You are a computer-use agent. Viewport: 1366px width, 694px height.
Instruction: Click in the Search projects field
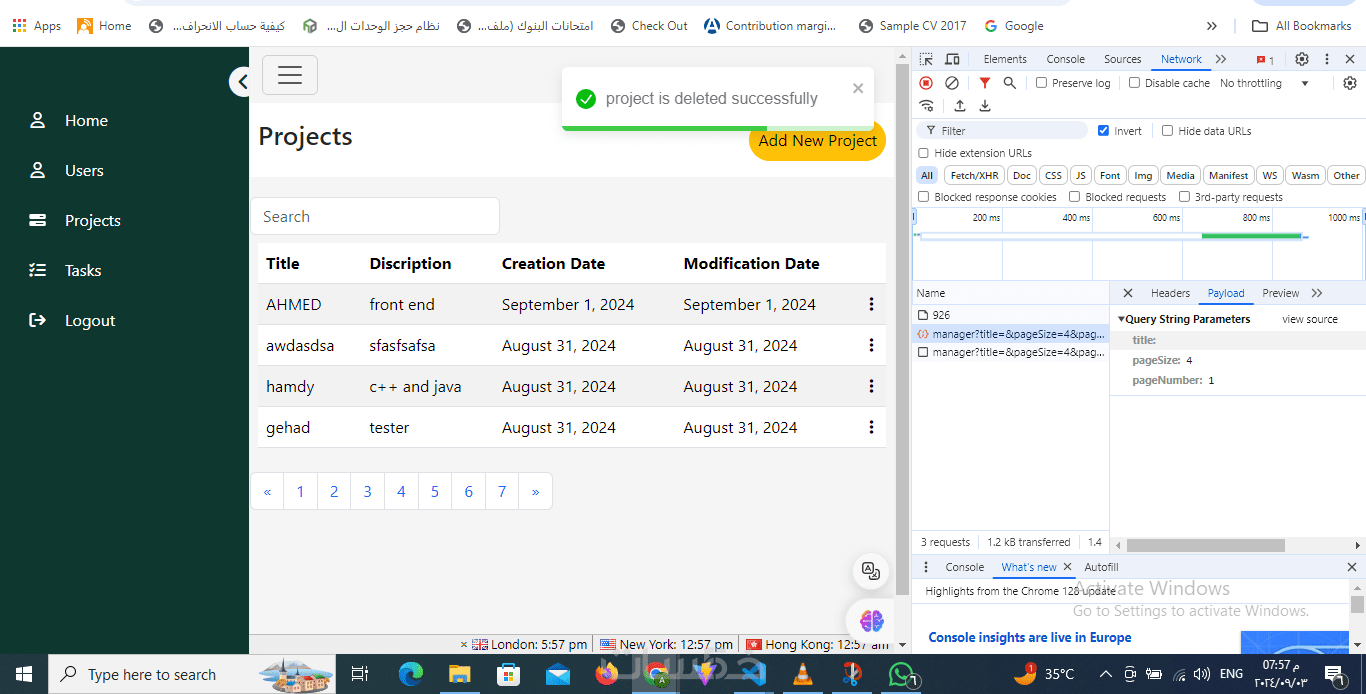click(x=375, y=216)
